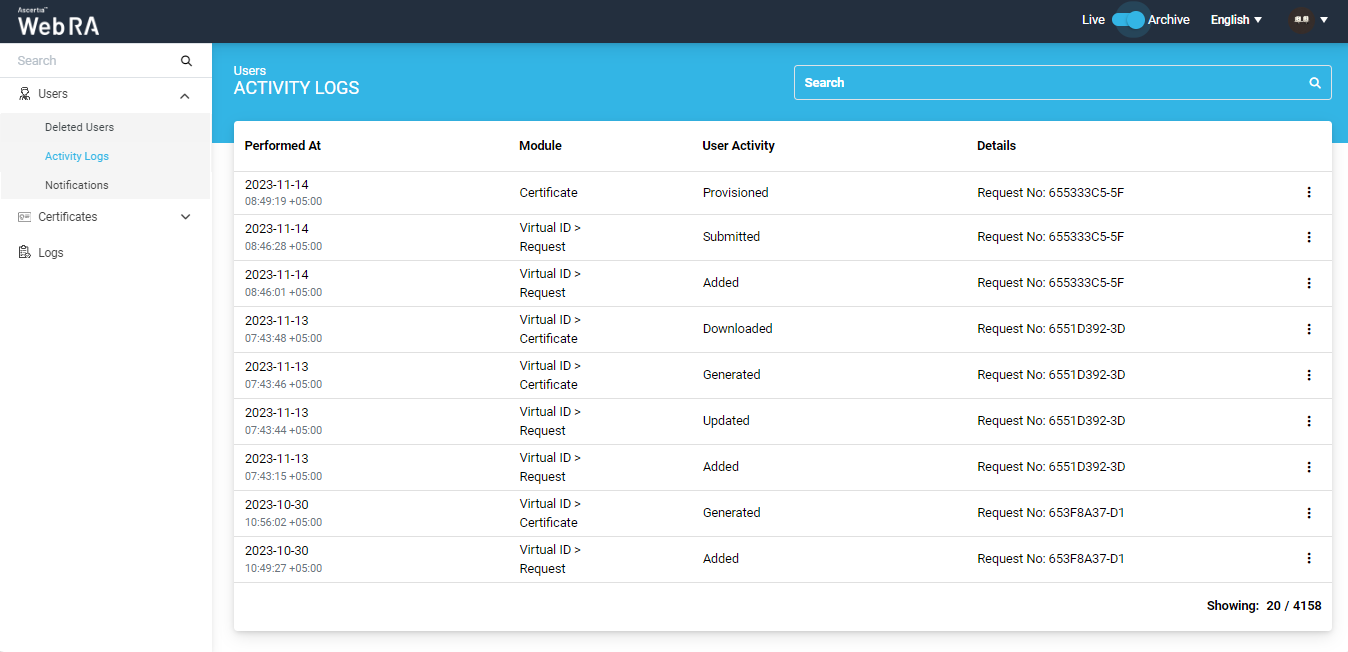This screenshot has width=1348, height=652.
Task: Open Activity Logs sidebar link
Action: [x=77, y=156]
